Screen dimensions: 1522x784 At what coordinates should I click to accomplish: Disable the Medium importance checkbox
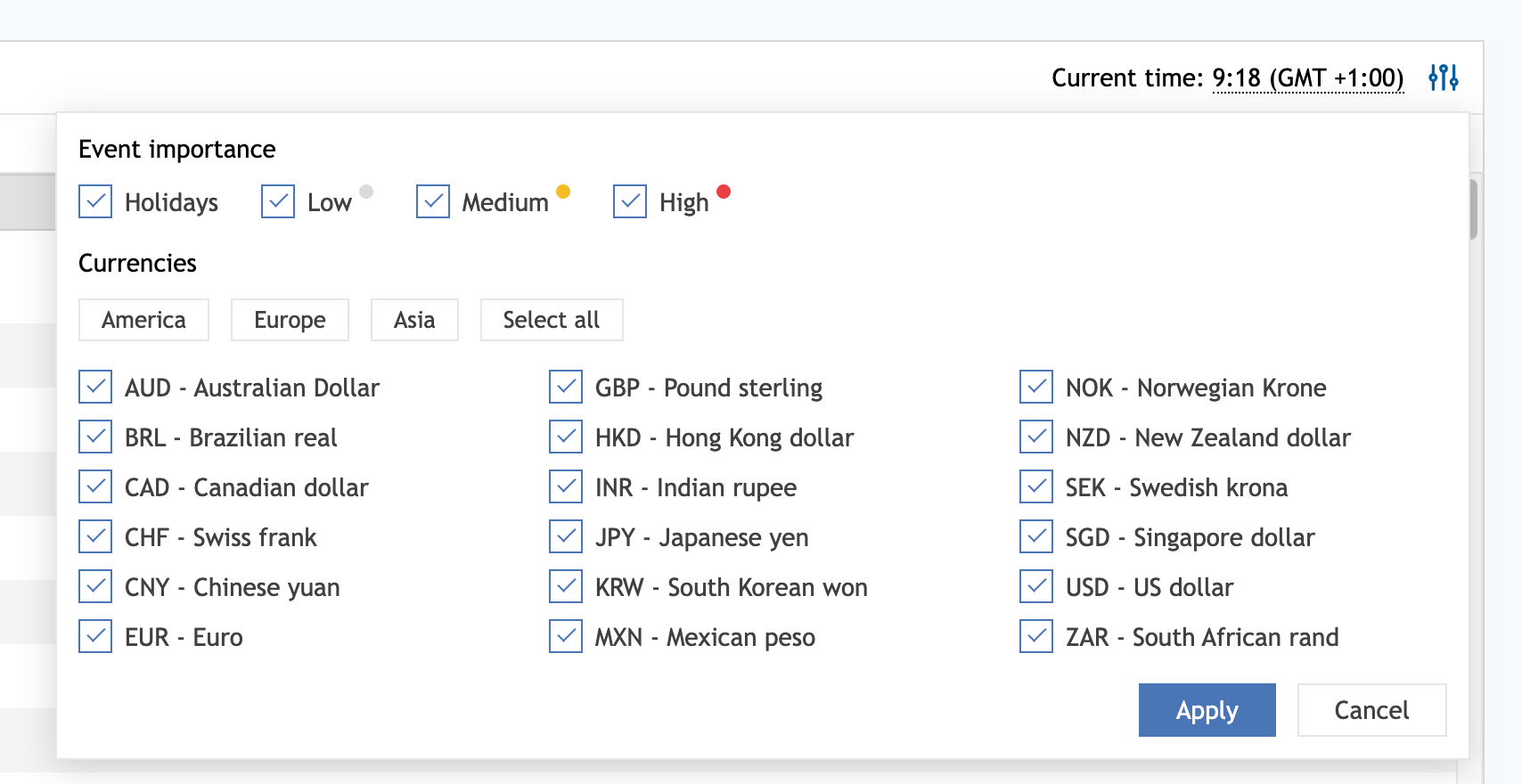(433, 201)
